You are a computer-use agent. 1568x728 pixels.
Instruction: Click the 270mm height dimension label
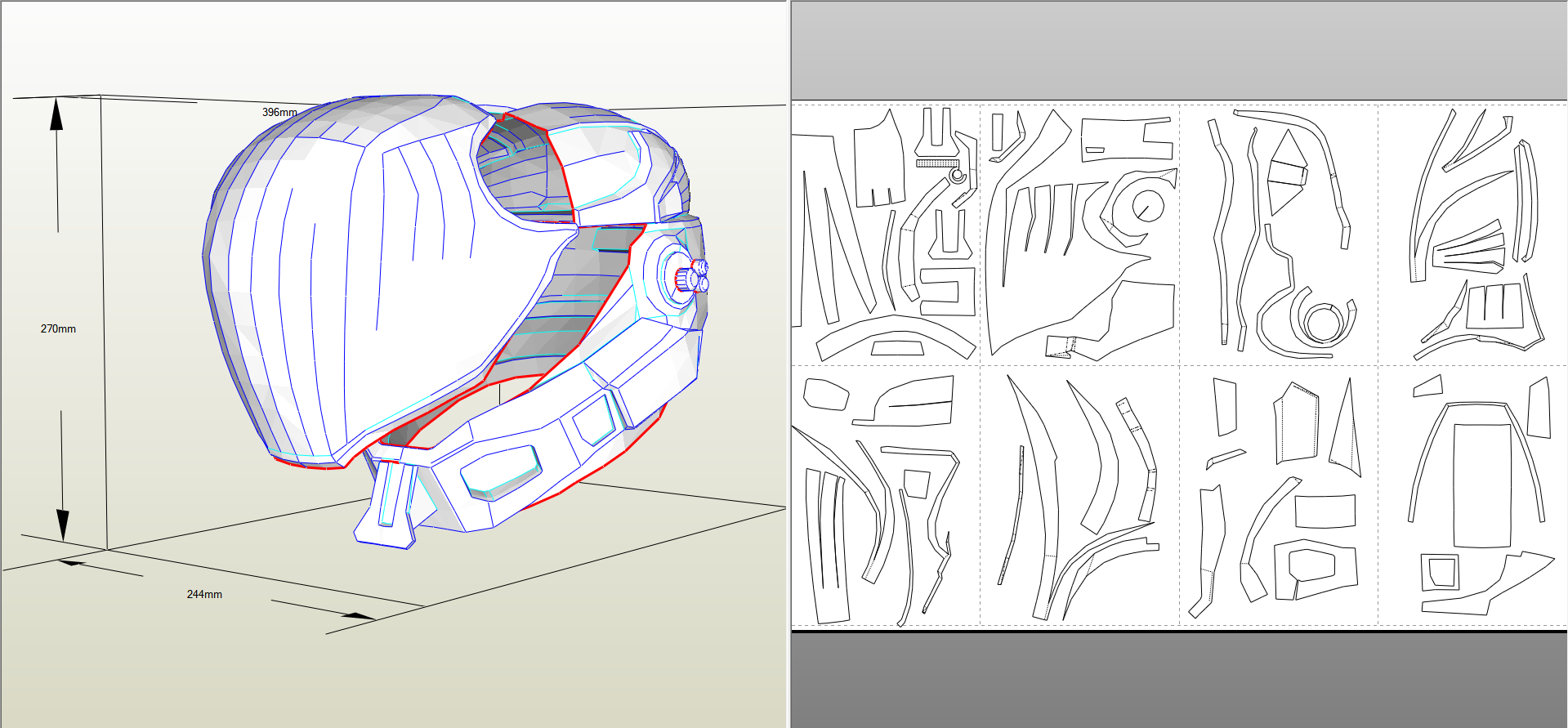pos(58,328)
